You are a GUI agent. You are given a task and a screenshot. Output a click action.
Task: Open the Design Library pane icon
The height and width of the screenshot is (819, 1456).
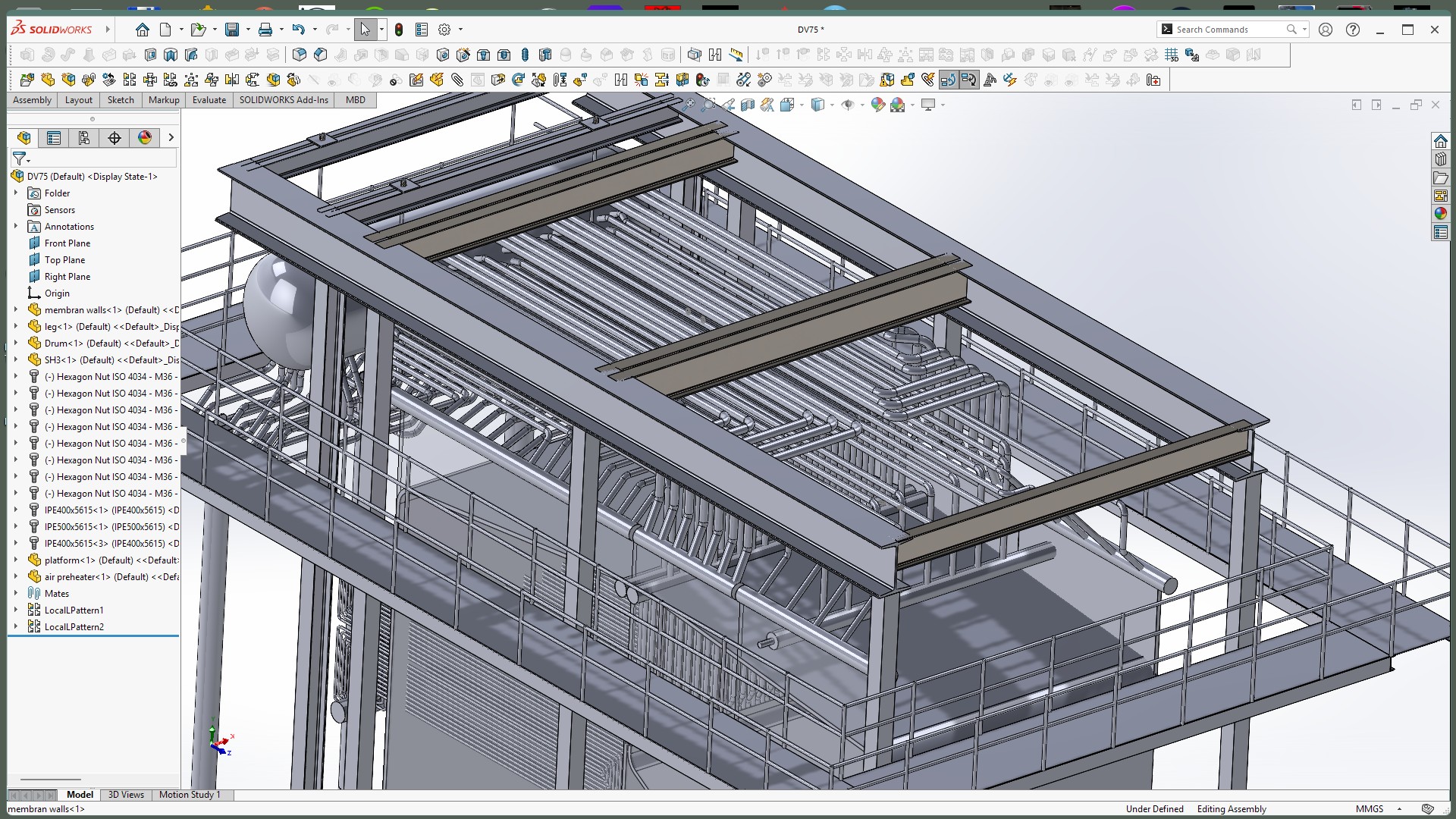click(x=1441, y=159)
